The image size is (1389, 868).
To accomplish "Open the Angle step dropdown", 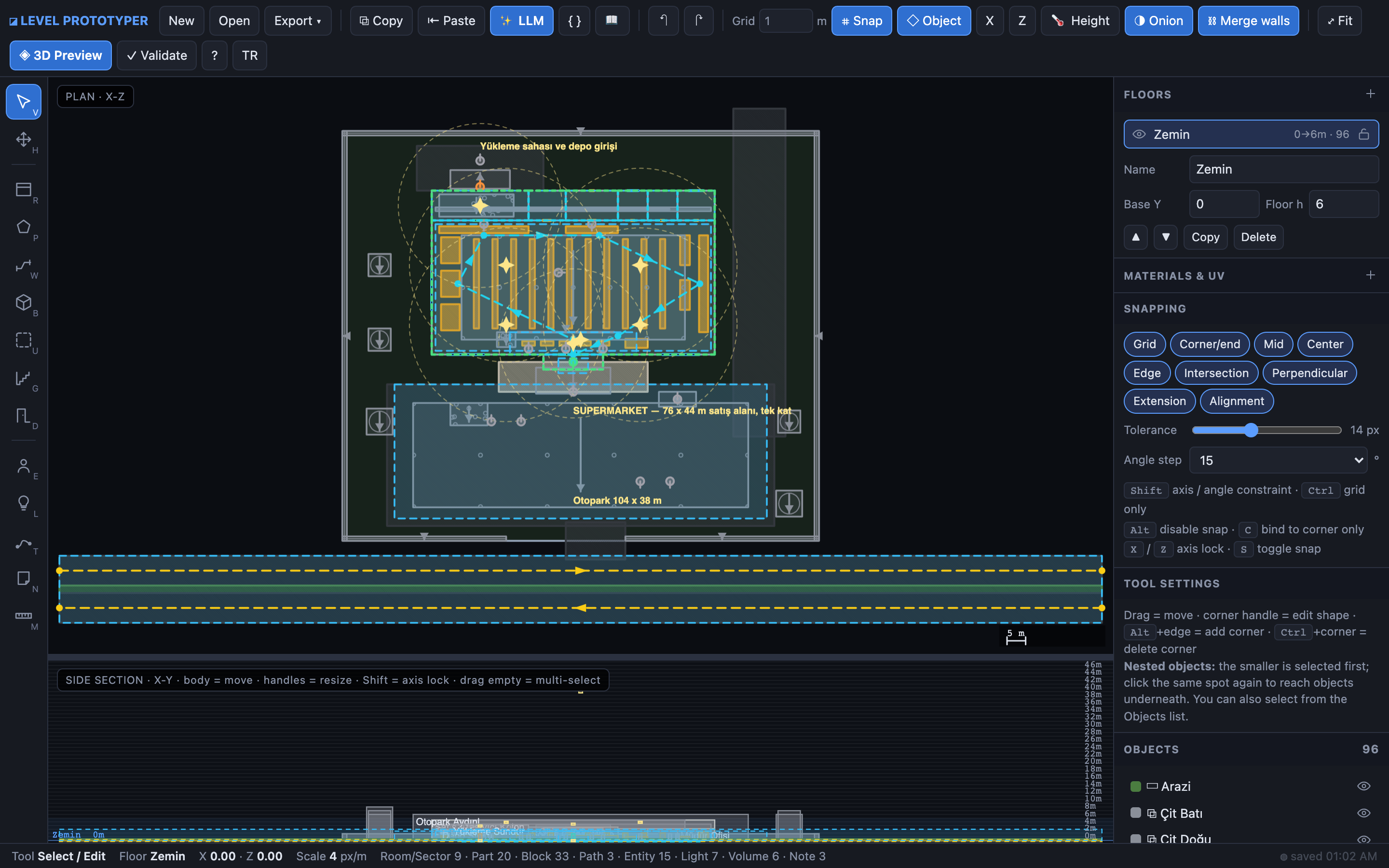I will point(1278,461).
